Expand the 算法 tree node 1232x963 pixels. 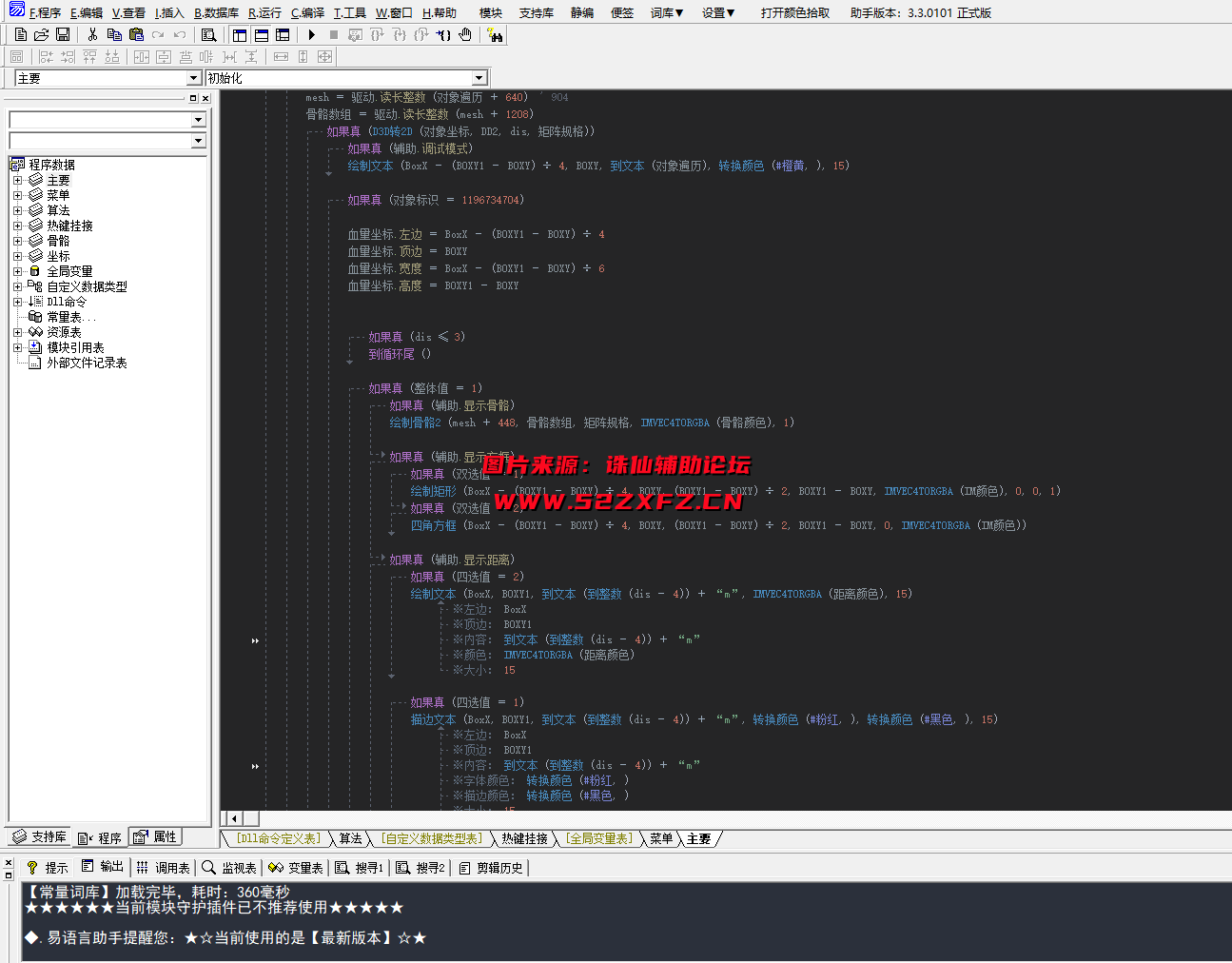coord(17,210)
